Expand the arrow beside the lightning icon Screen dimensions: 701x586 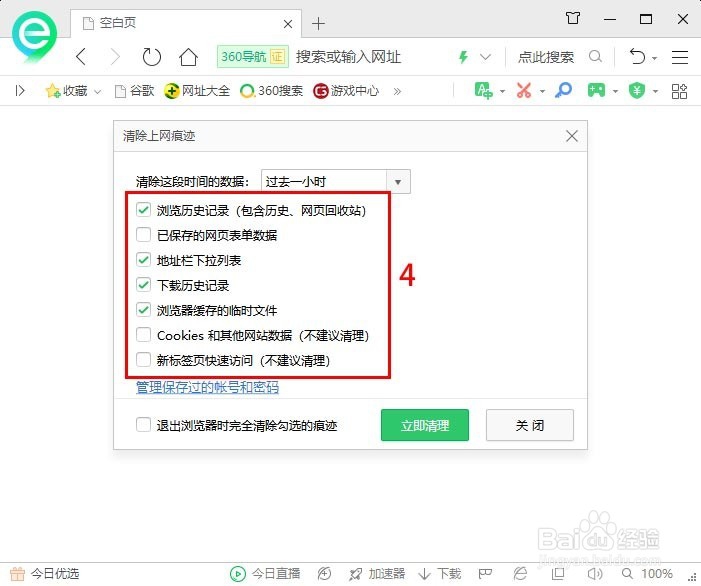(x=486, y=57)
